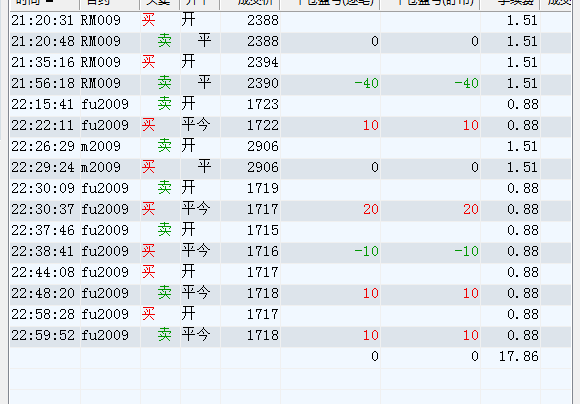The height and width of the screenshot is (404, 580).
Task: Click the green 卖 in the 21:20:48 row
Action: (x=165, y=41)
